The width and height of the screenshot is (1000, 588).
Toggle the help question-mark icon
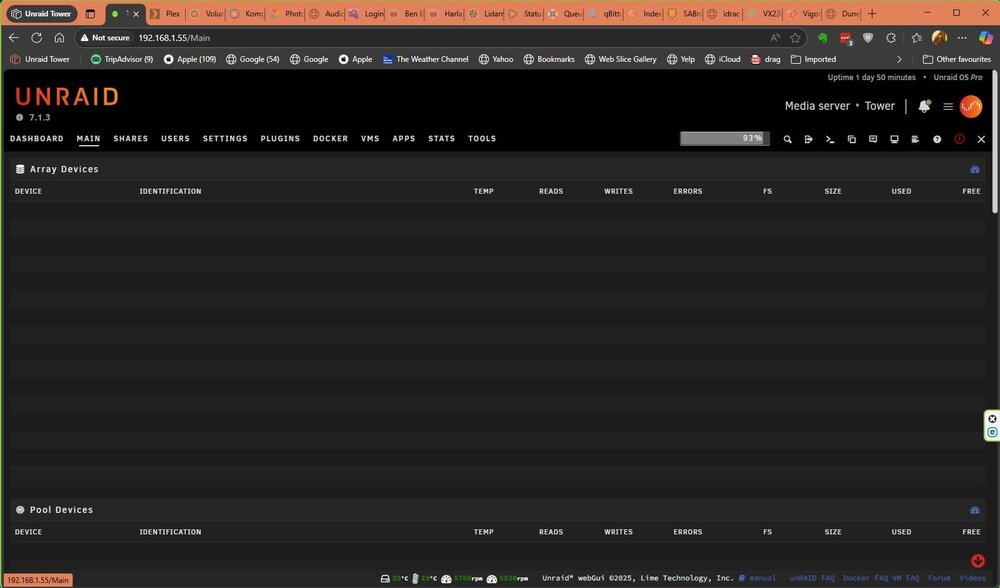937,139
